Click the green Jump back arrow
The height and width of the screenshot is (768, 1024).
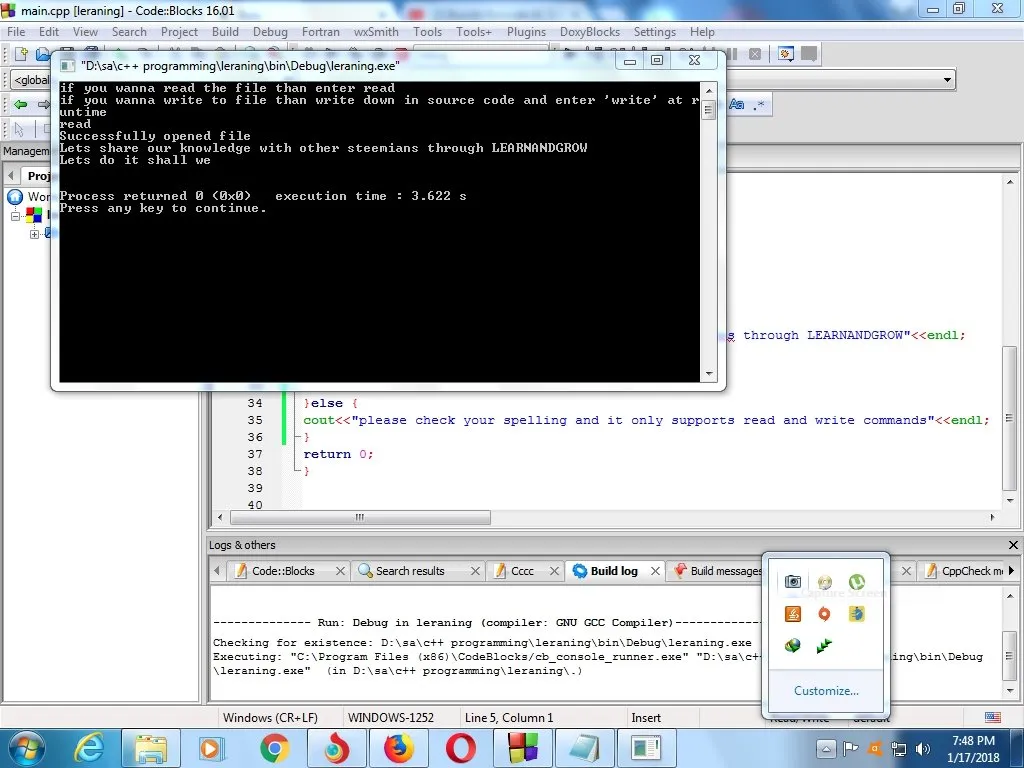pos(21,104)
